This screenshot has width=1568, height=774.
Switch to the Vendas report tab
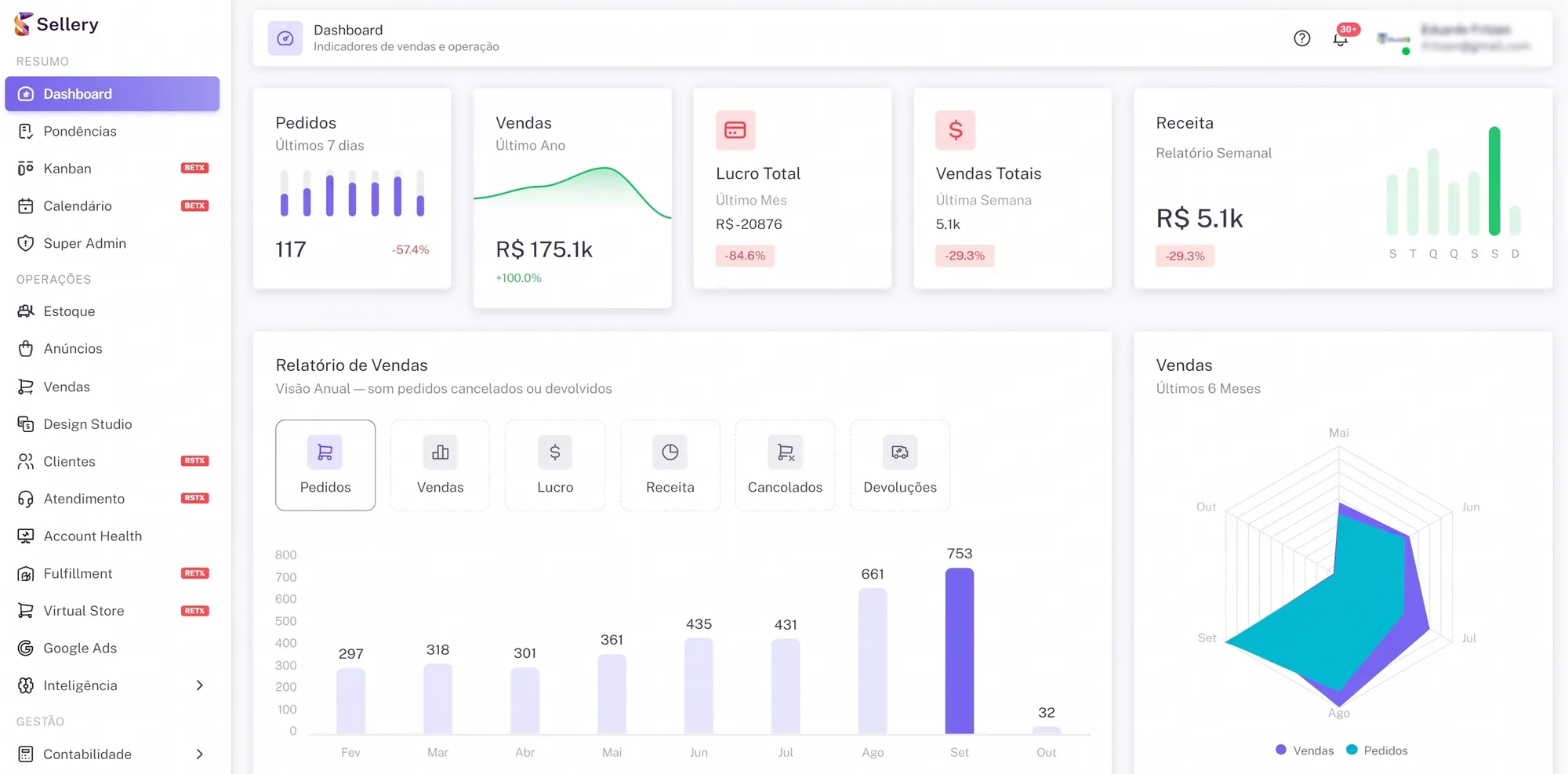click(440, 465)
